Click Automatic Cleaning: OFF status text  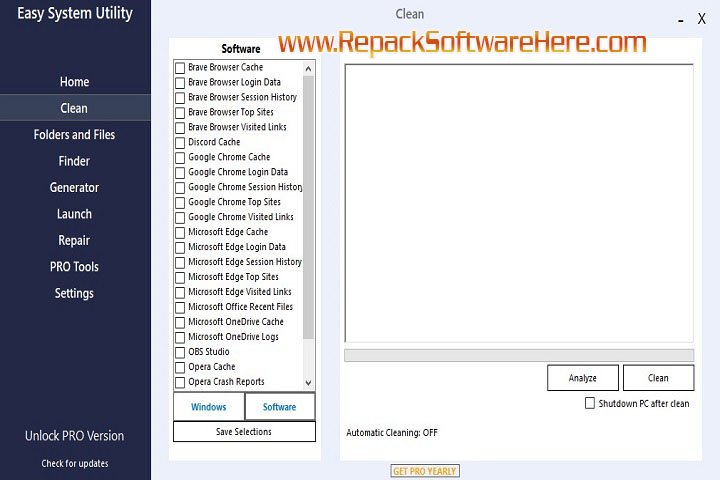[392, 433]
